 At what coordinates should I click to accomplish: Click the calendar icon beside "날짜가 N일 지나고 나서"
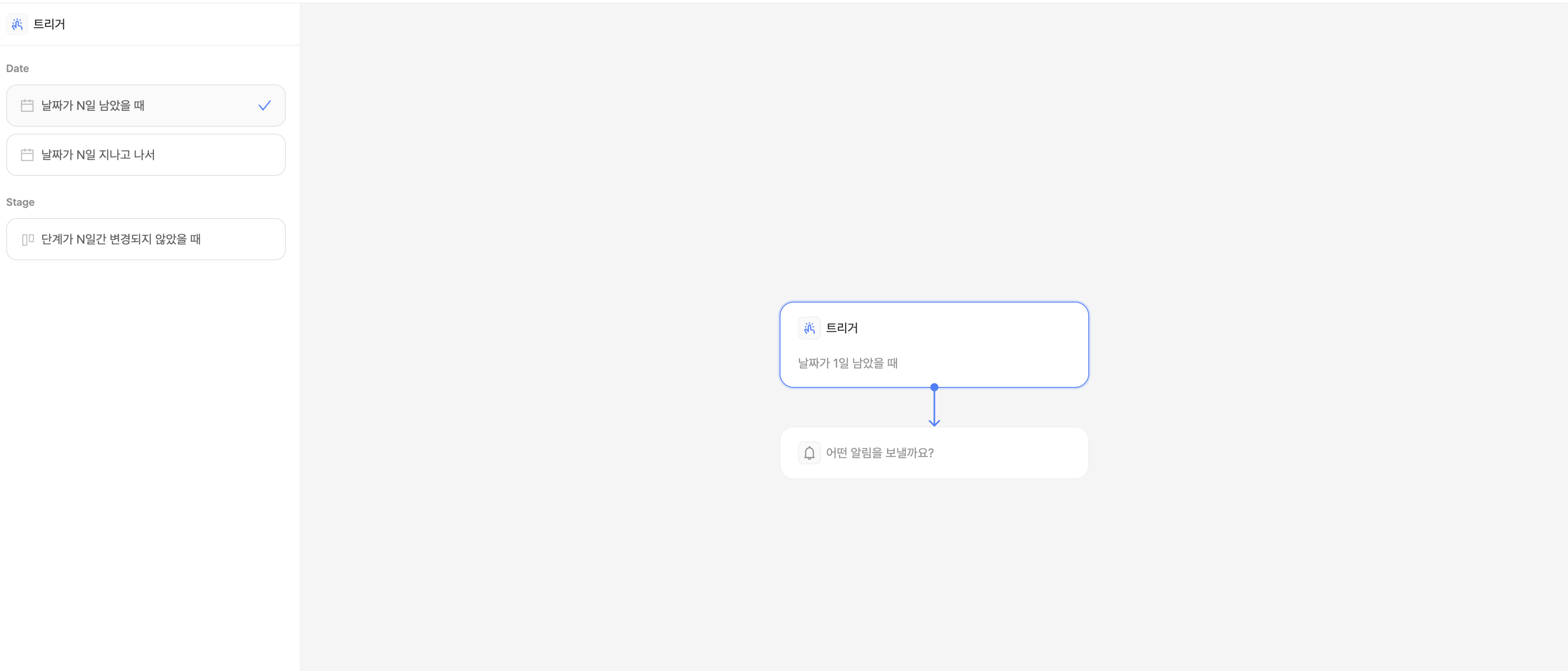(x=27, y=155)
